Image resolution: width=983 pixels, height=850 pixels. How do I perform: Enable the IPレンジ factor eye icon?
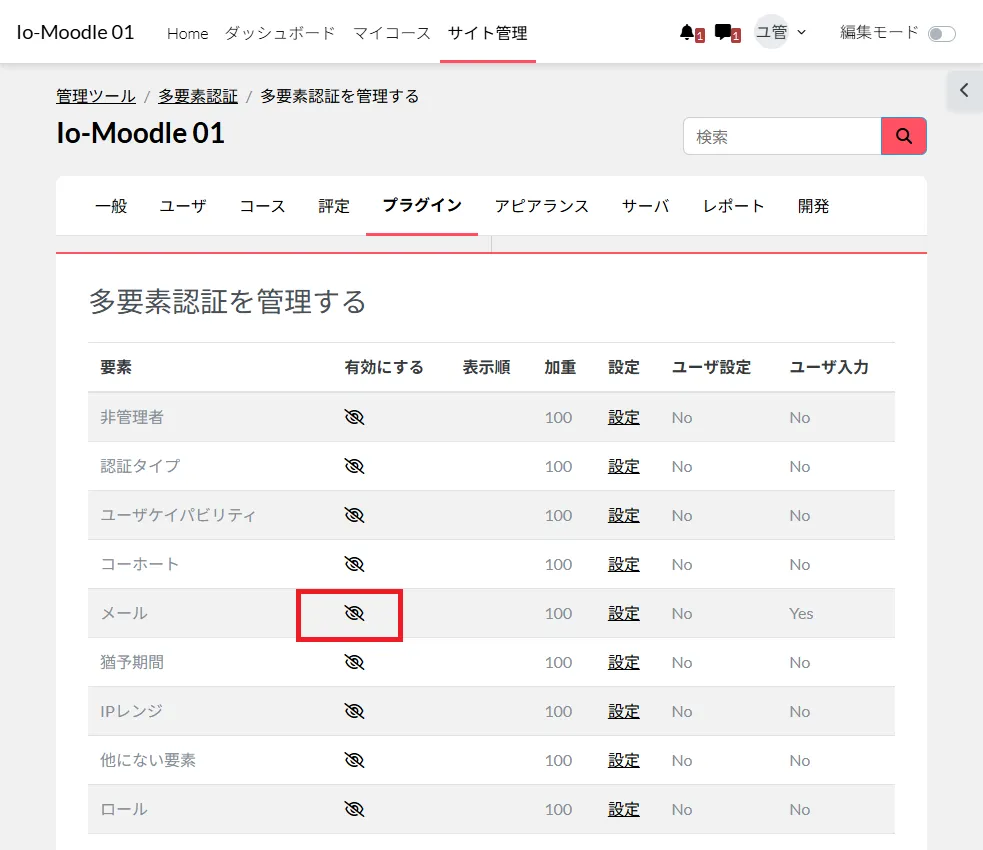pyautogui.click(x=354, y=711)
